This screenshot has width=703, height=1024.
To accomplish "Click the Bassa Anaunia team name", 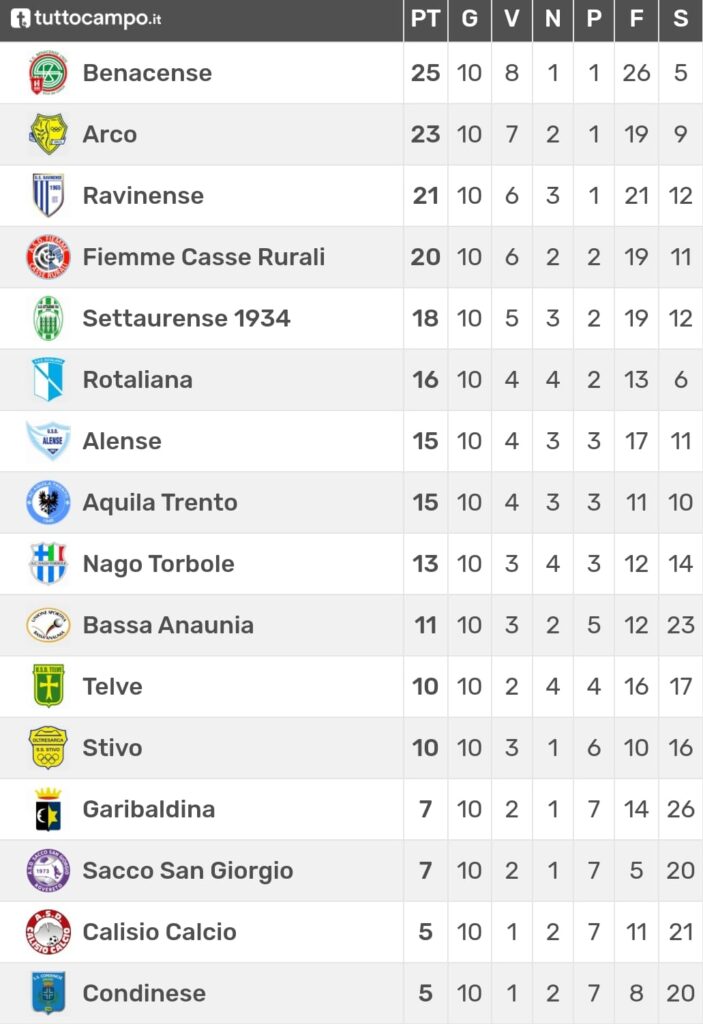I will pyautogui.click(x=168, y=625).
